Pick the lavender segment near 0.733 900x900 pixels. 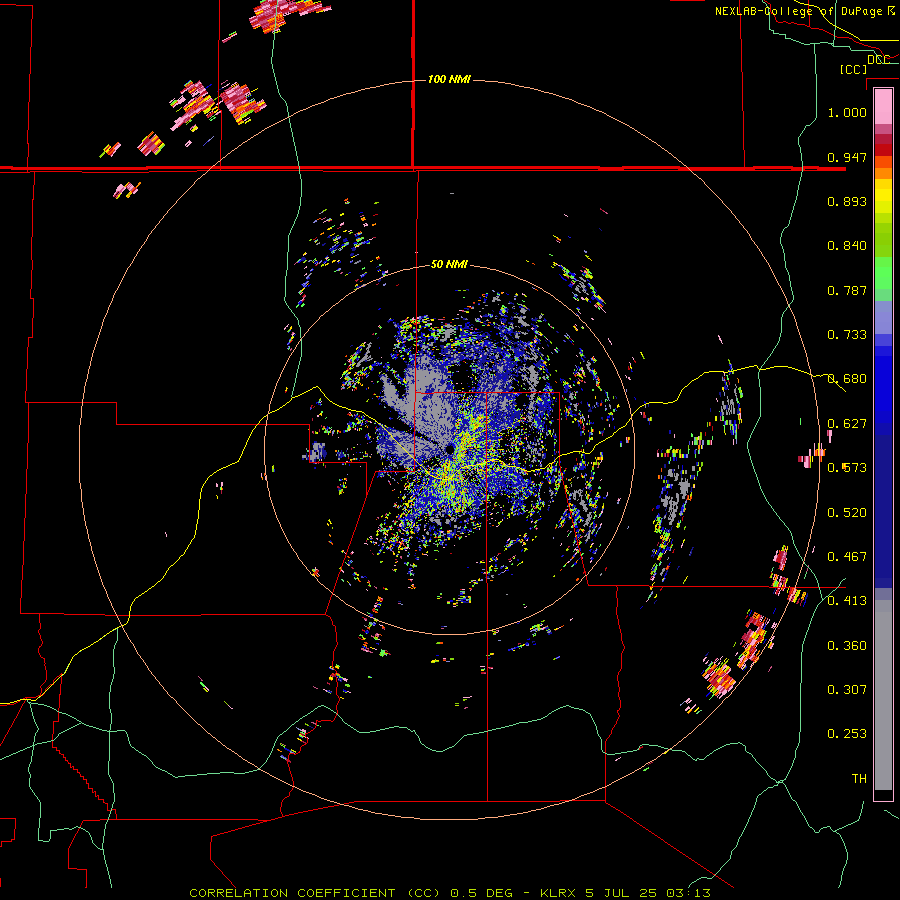tap(883, 317)
